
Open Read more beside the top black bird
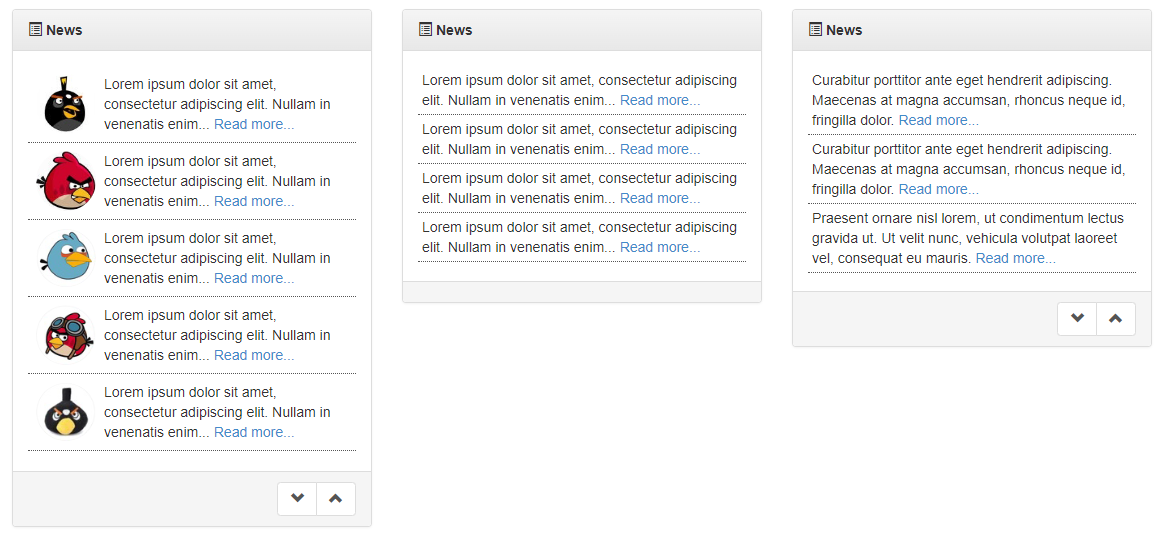(x=254, y=125)
